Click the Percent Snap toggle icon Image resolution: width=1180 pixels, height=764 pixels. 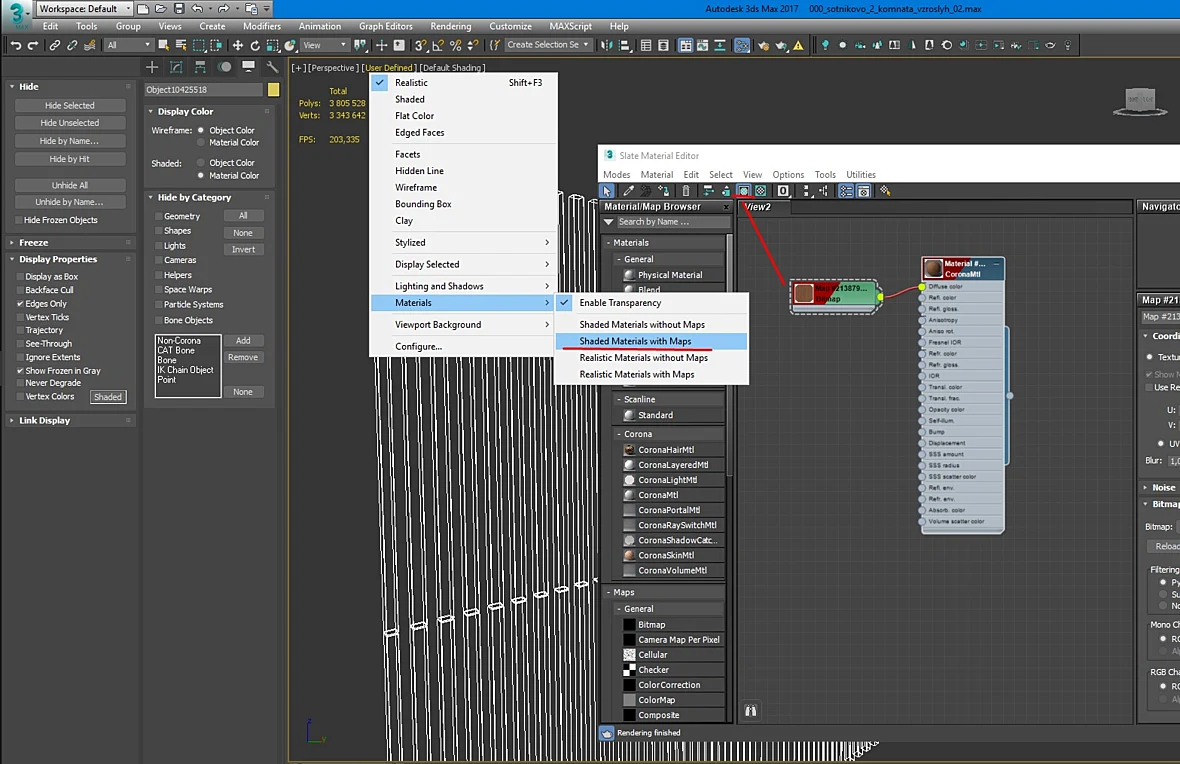pos(455,45)
